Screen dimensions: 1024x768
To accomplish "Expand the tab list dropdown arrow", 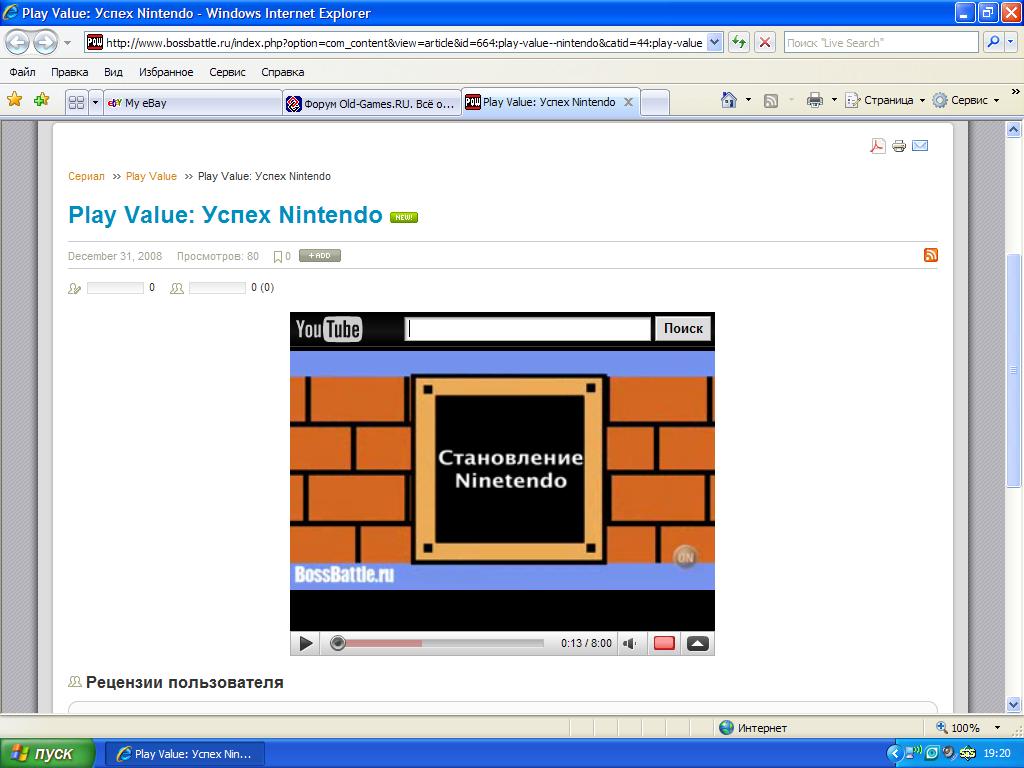I will (95, 103).
